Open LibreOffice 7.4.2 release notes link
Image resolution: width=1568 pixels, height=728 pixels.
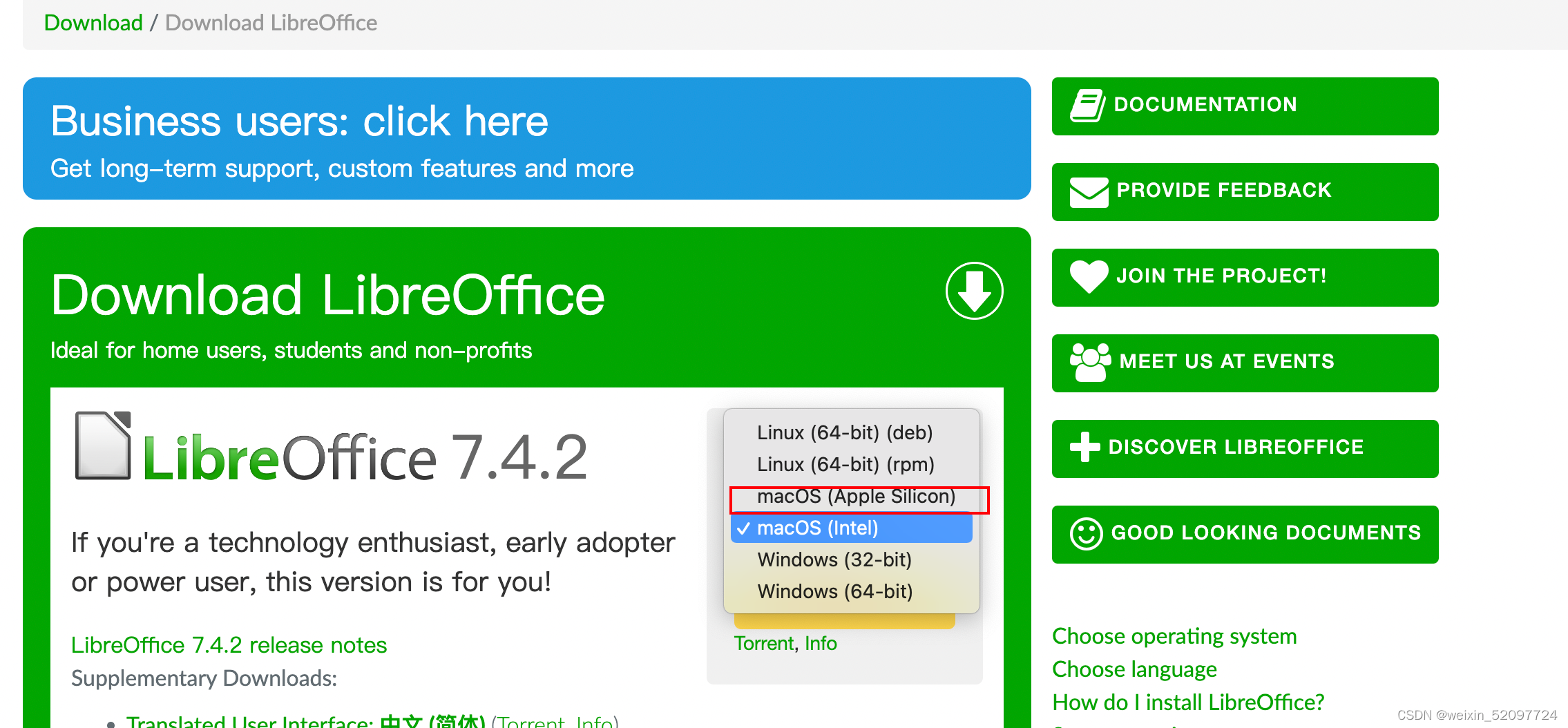pos(229,645)
